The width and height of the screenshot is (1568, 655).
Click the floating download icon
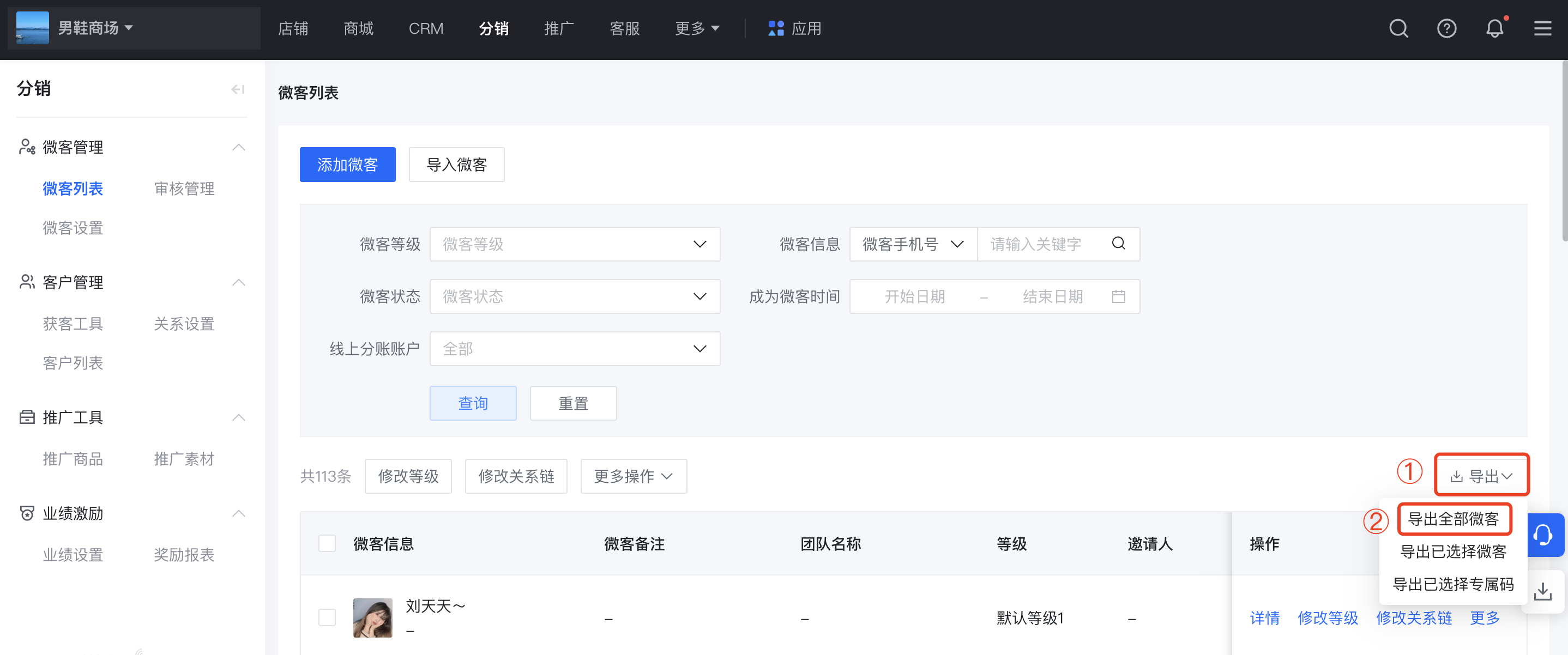[1543, 591]
